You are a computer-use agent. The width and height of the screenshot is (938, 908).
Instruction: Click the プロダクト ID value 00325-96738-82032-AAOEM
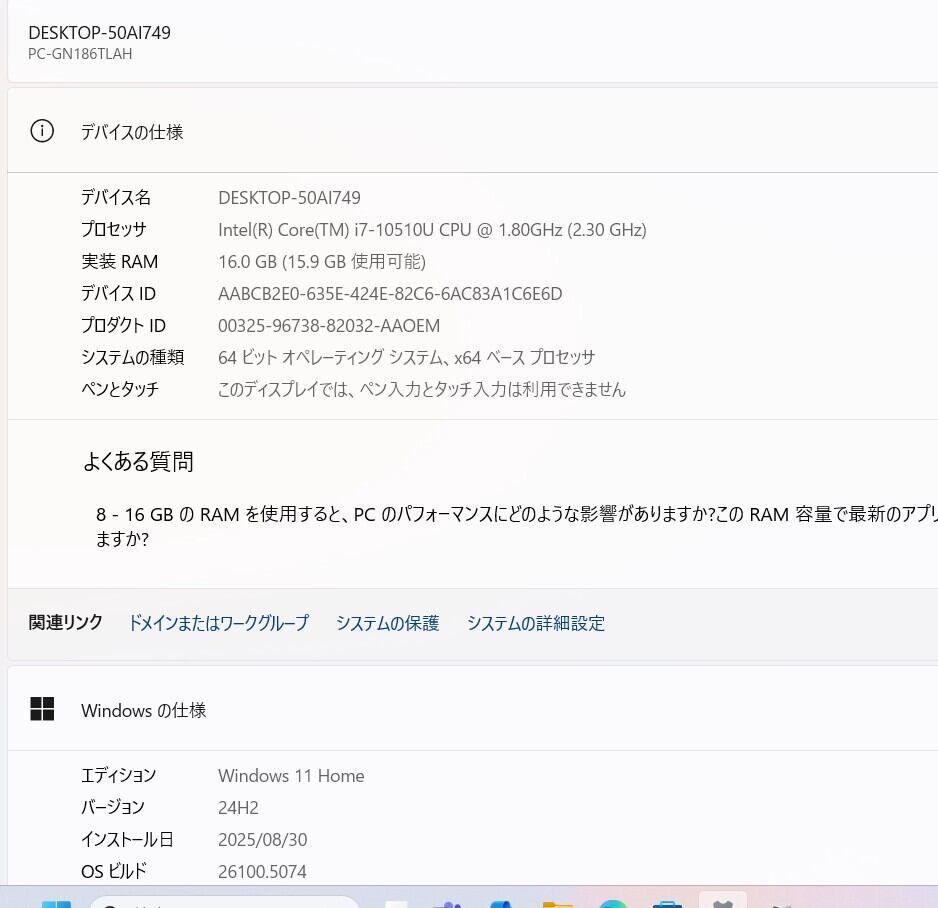pyautogui.click(x=329, y=325)
